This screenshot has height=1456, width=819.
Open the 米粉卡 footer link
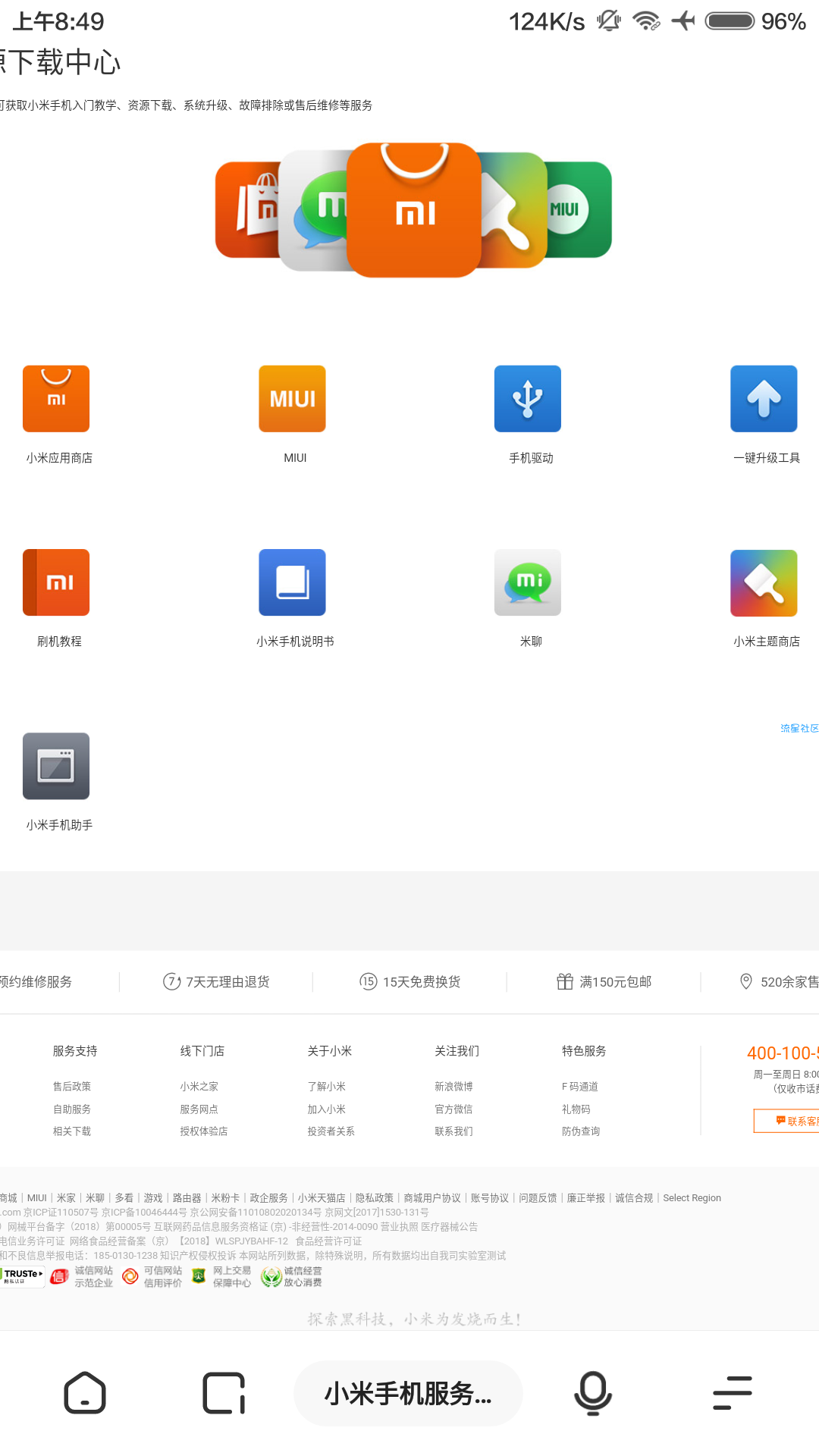225,1198
